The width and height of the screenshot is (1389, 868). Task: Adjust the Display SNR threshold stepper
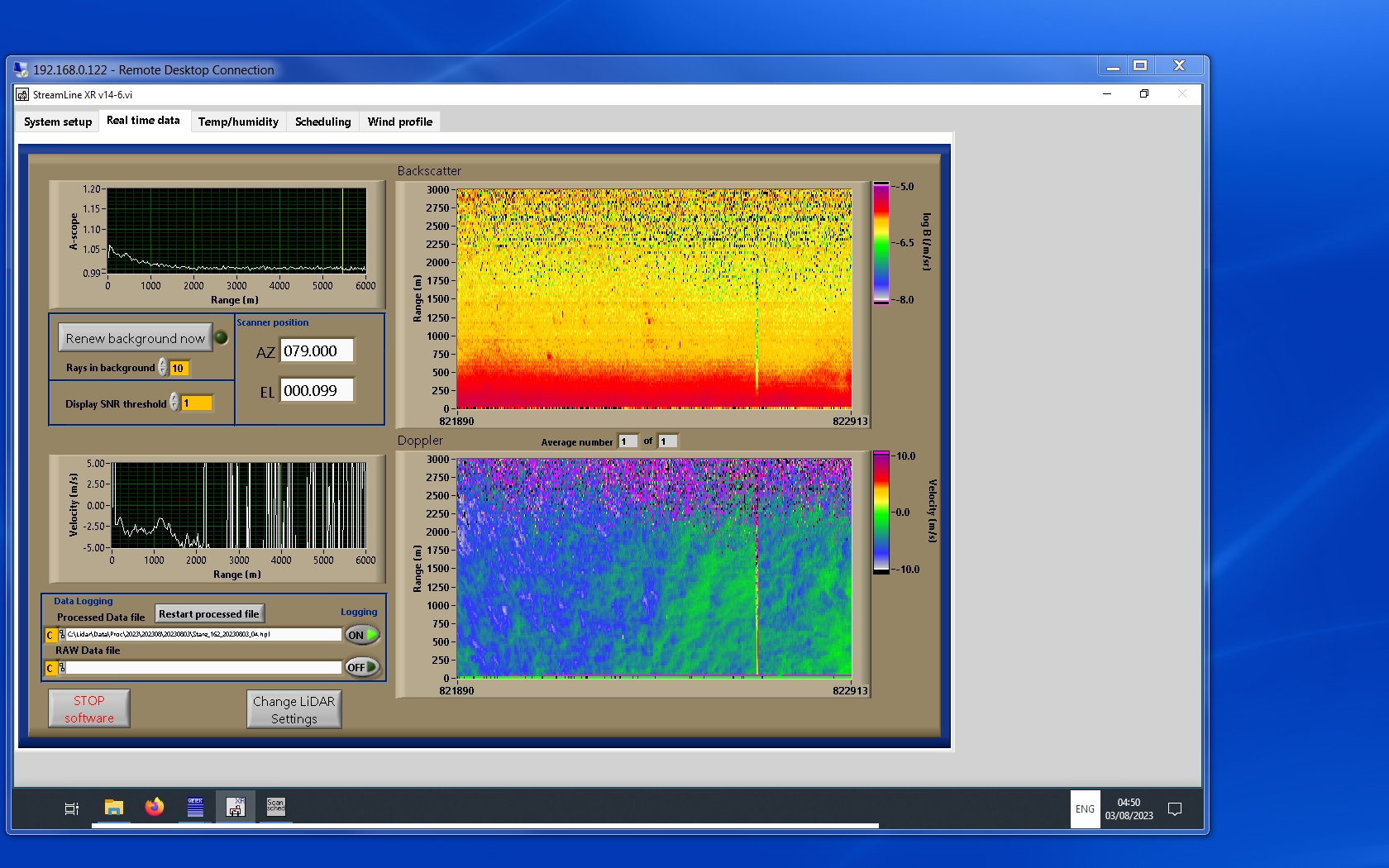[174, 403]
